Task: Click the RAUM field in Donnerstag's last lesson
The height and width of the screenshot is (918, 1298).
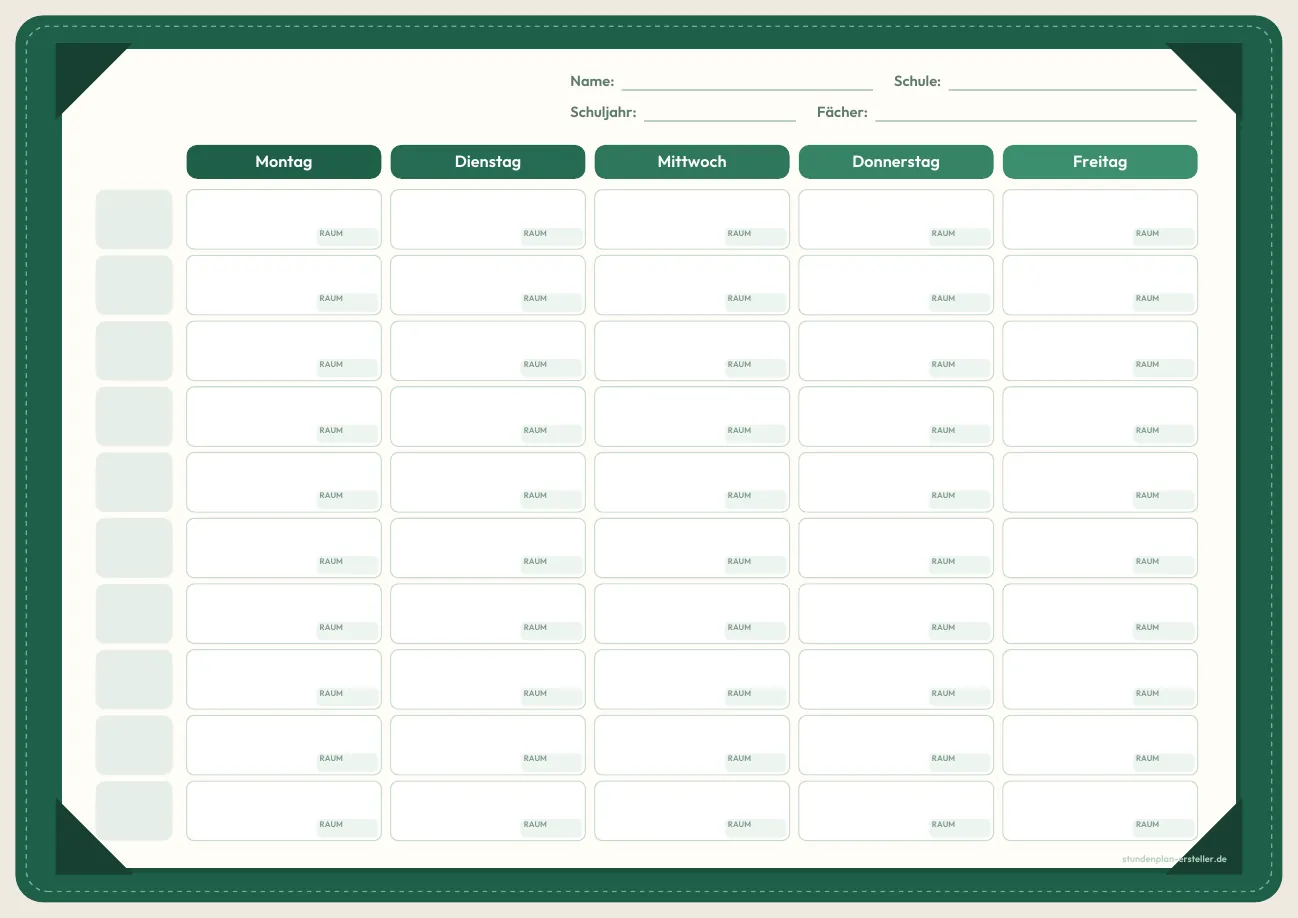Action: [x=960, y=827]
